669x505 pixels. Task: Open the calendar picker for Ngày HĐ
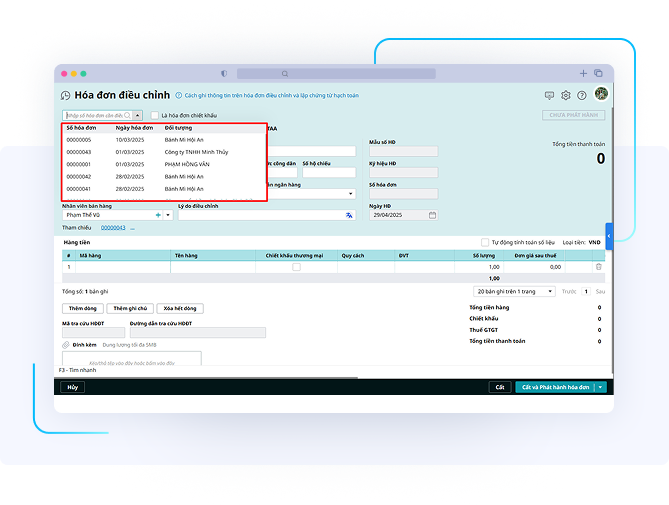click(x=432, y=215)
